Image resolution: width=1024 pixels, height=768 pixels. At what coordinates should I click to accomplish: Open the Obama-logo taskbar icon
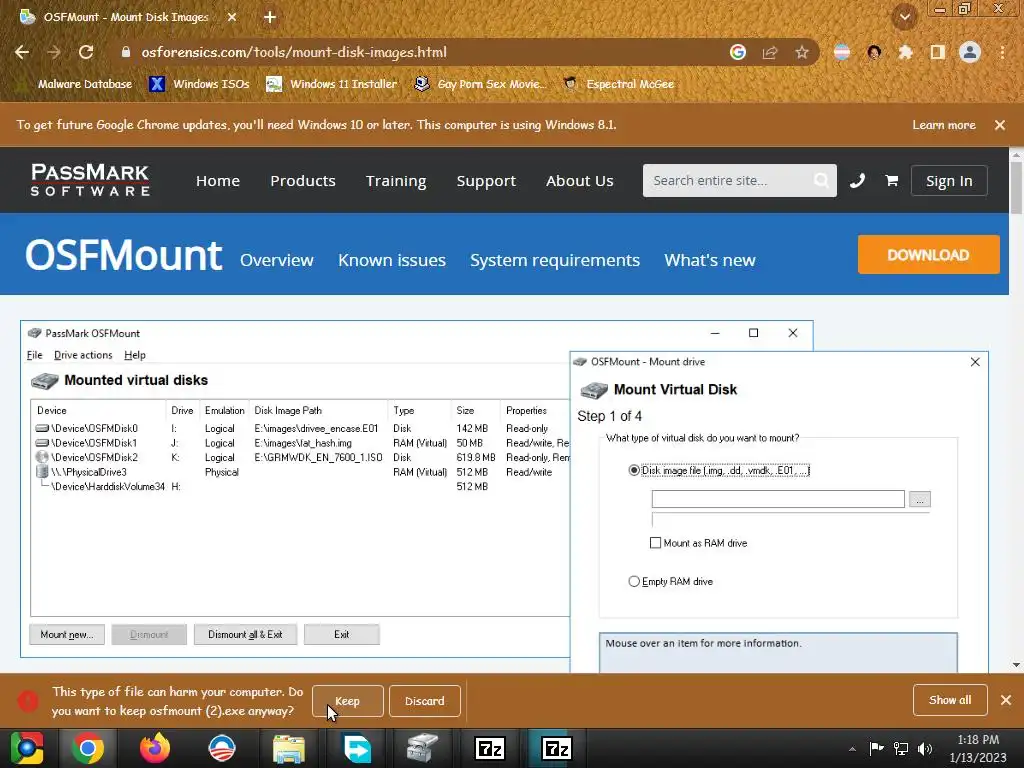222,748
